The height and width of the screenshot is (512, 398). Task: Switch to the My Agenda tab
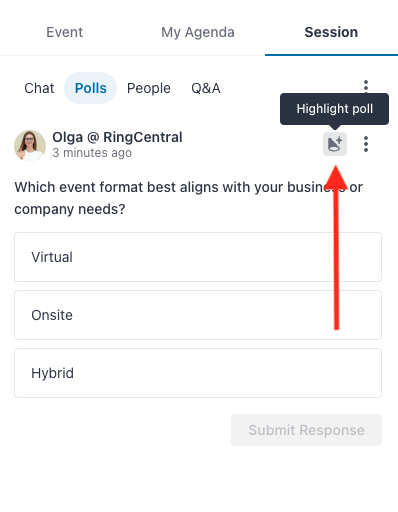198,32
